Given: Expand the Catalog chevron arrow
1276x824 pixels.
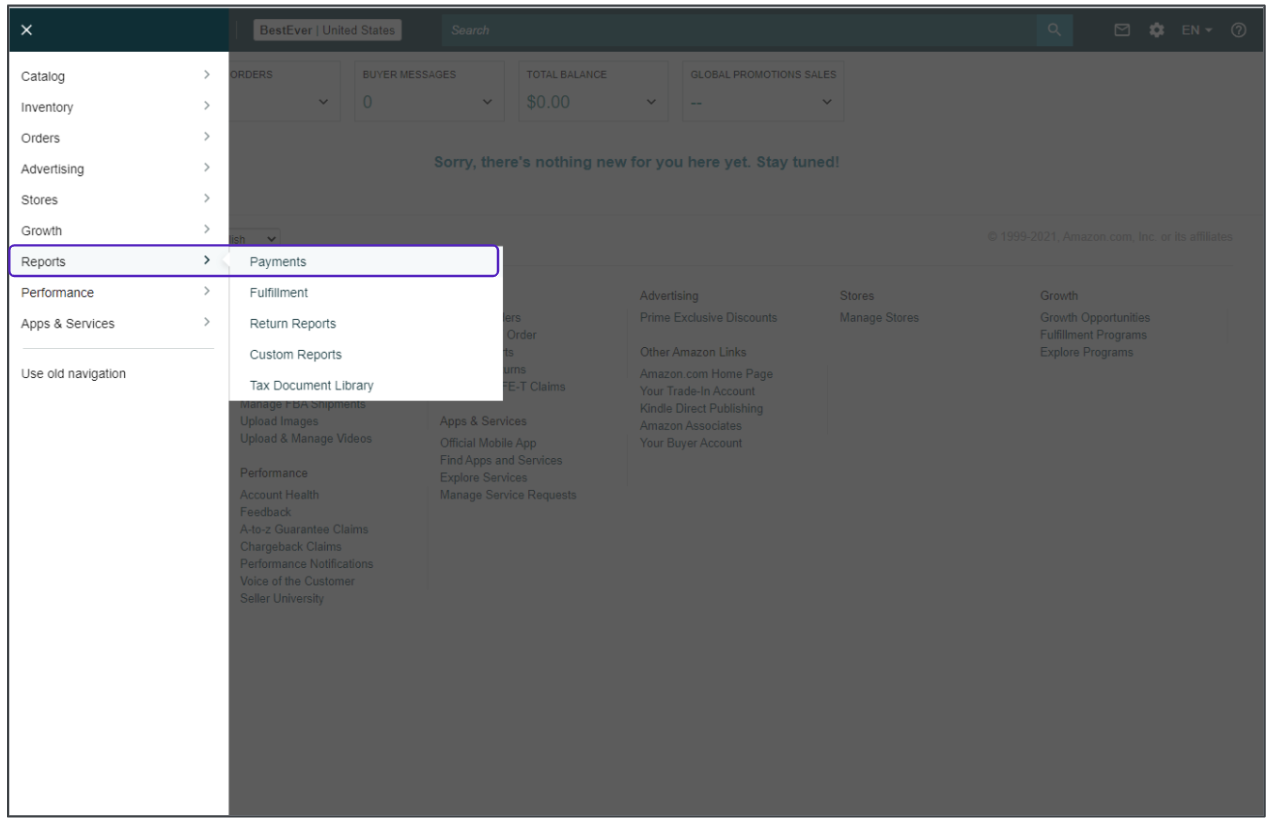Looking at the screenshot, I should tap(206, 75).
